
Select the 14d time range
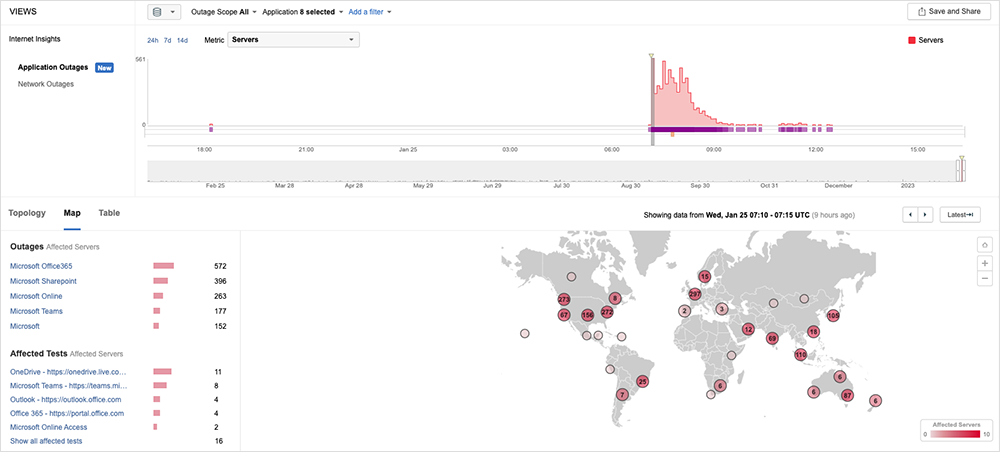(x=182, y=40)
